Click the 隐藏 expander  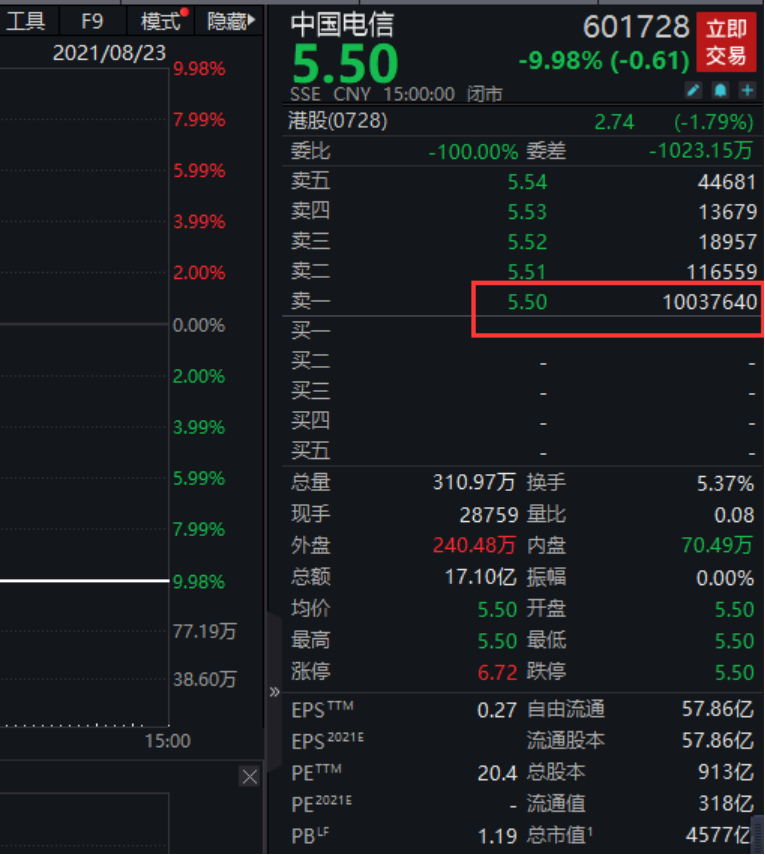(x=231, y=21)
